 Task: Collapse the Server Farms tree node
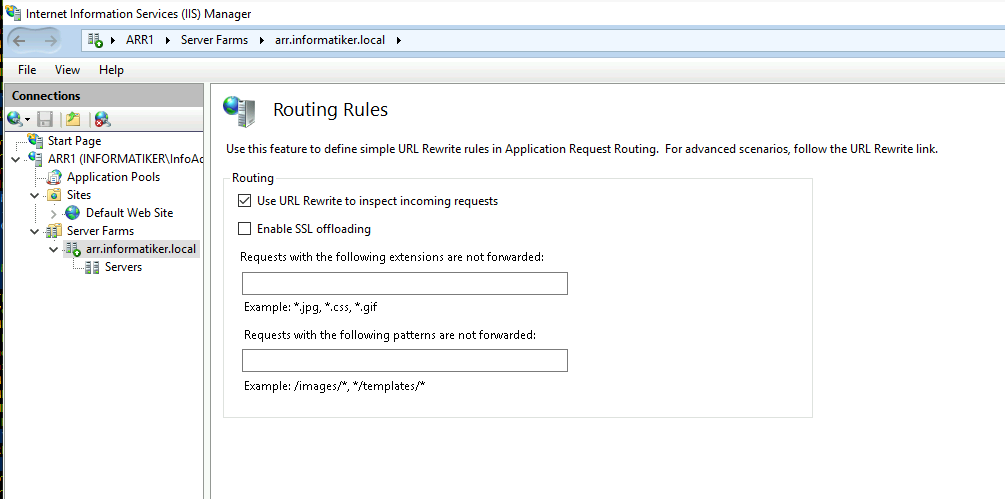tap(35, 231)
